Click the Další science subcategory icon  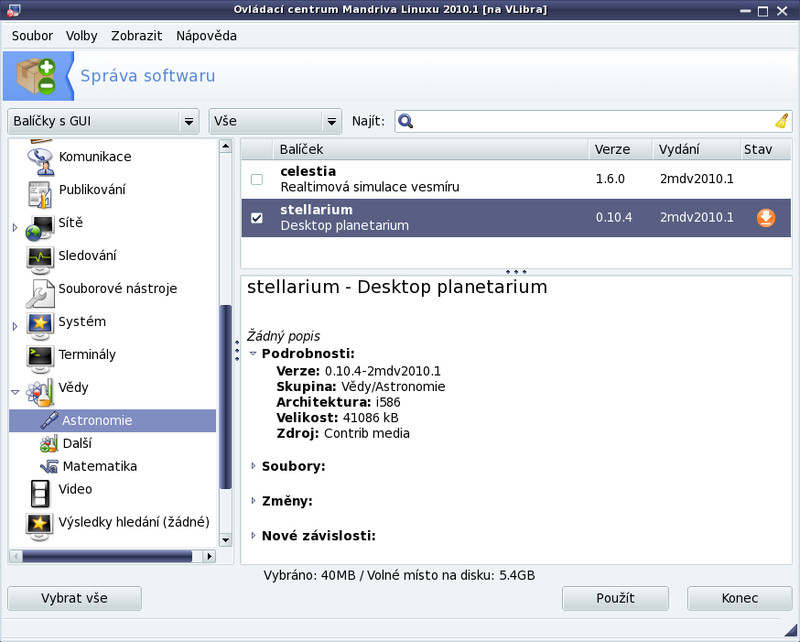tap(49, 443)
